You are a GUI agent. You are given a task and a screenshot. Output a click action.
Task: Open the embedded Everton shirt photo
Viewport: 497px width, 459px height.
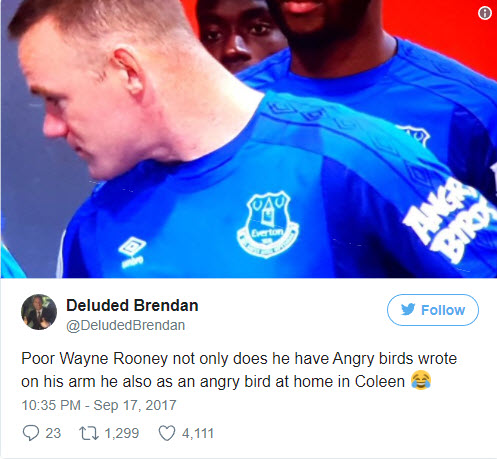249,139
